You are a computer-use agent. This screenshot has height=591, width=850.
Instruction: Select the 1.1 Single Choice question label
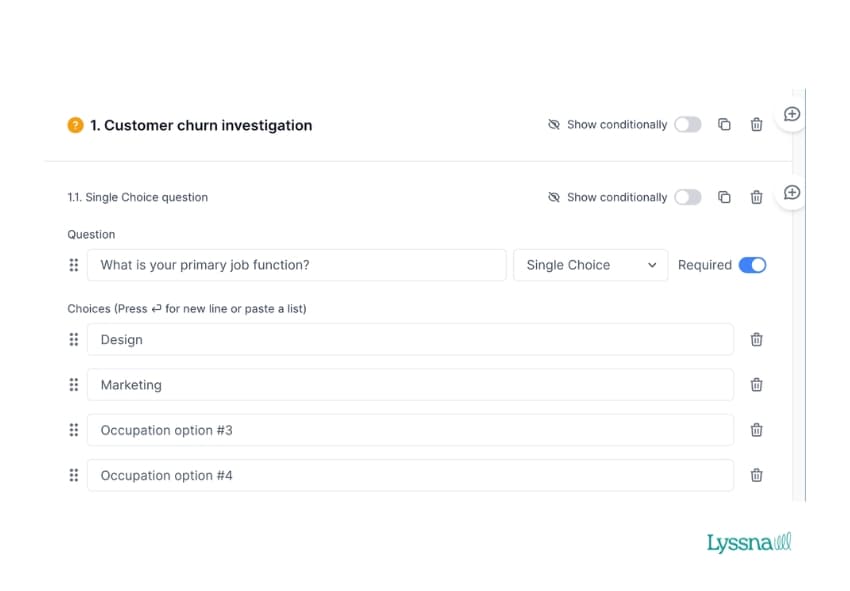(x=137, y=197)
